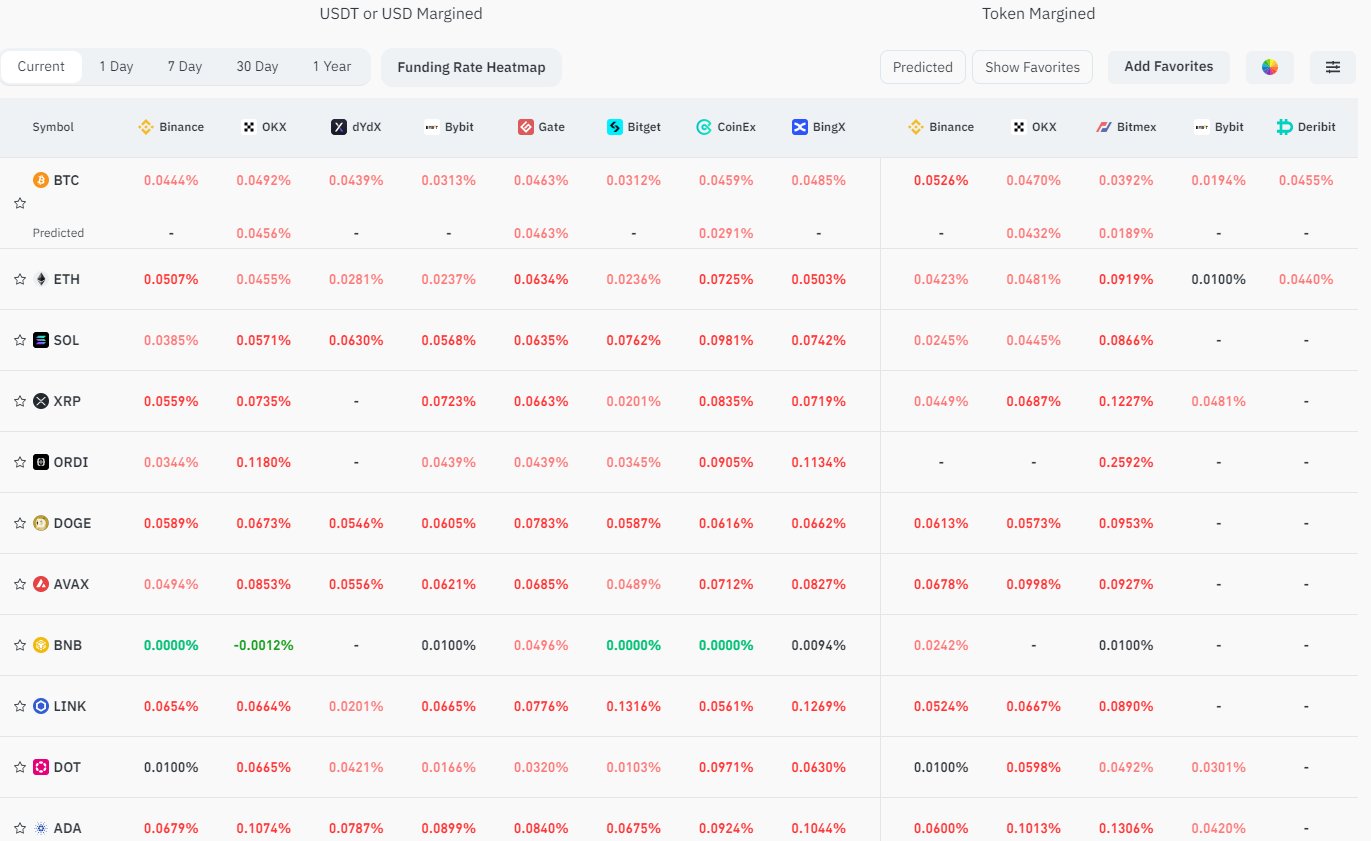The width and height of the screenshot is (1371, 841).
Task: Favorite DOGE with its star
Action: pos(19,523)
